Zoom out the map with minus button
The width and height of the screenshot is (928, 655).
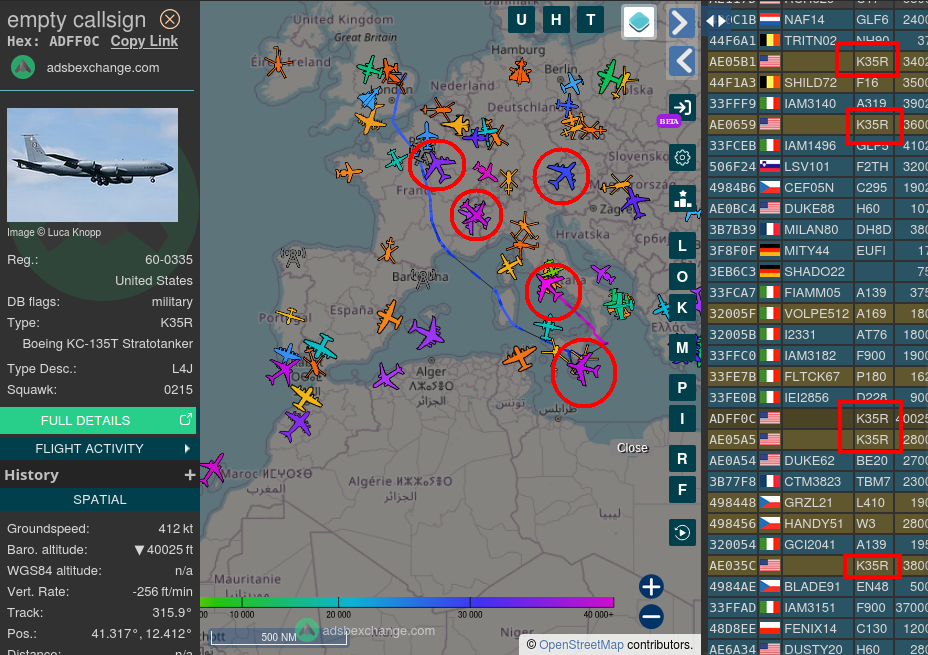651,617
